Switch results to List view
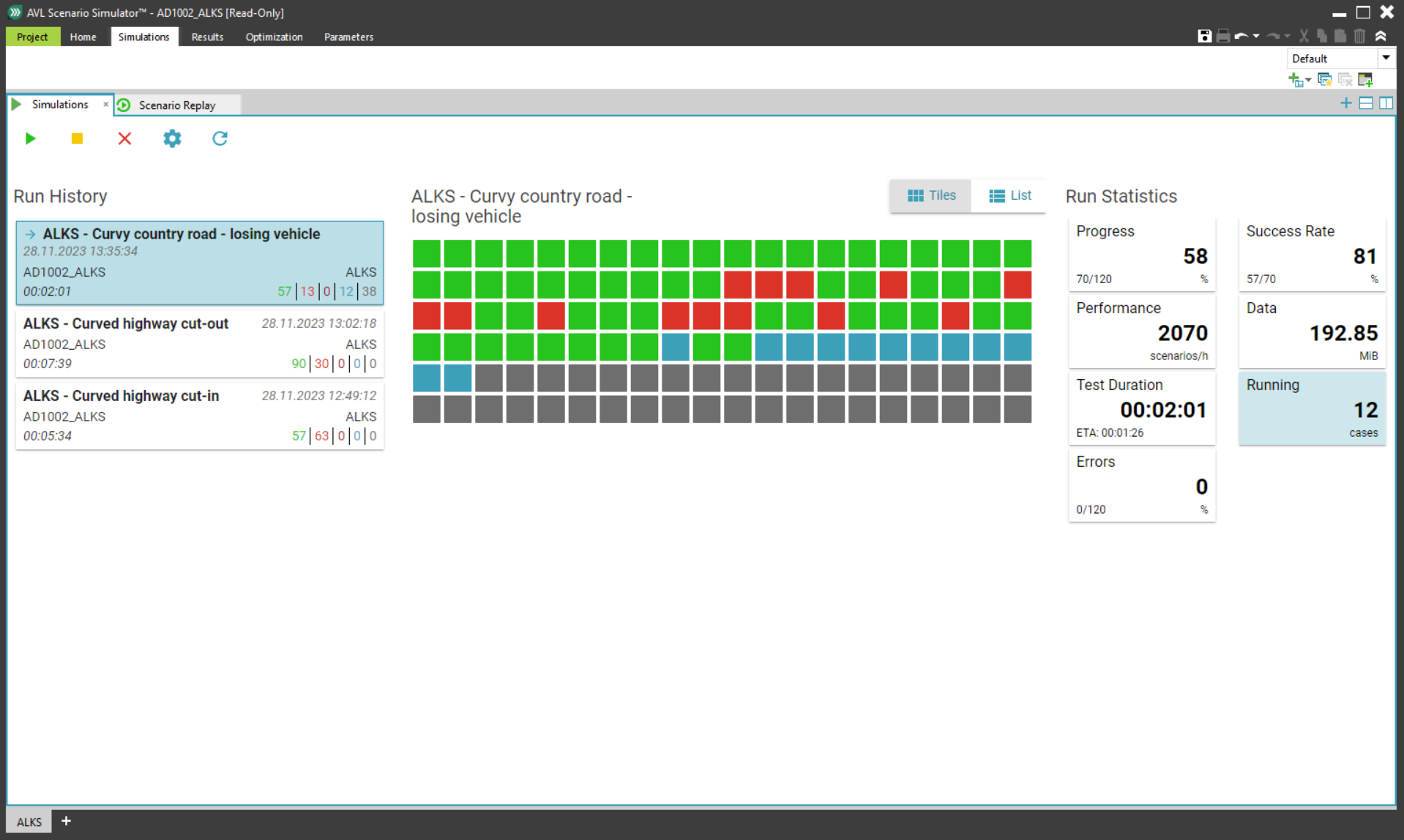The image size is (1404, 840). (1009, 195)
